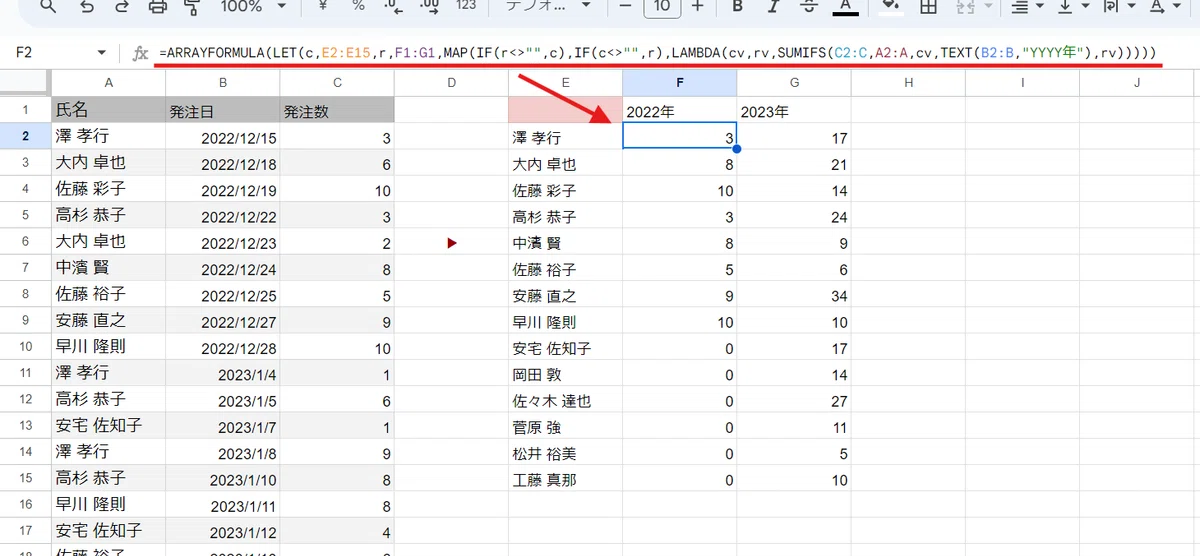Click the font size field showing 10
Viewport: 1200px width, 556px height.
tap(661, 7)
